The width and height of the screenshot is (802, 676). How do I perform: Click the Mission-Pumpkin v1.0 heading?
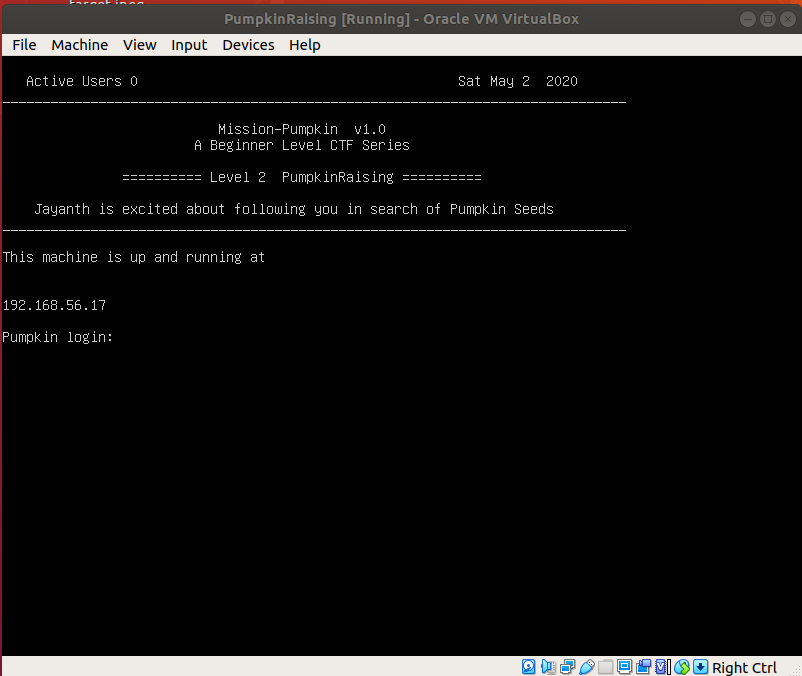tap(302, 129)
